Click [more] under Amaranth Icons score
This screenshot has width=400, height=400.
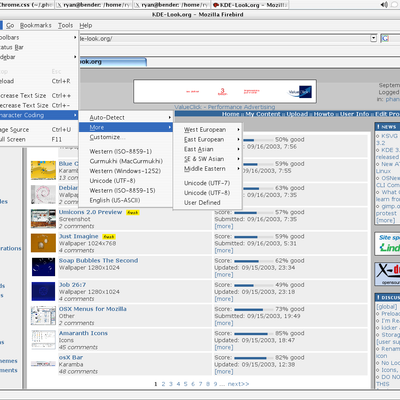[x=224, y=347]
